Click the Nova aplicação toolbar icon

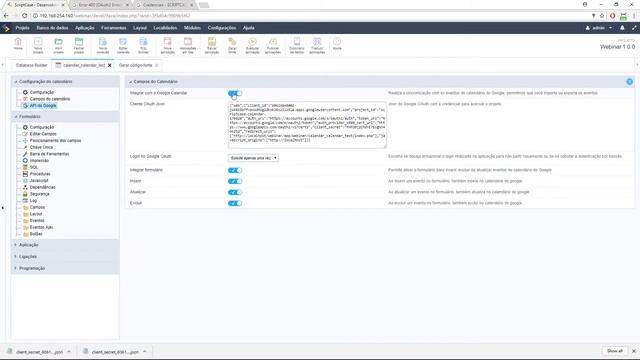coord(167,45)
